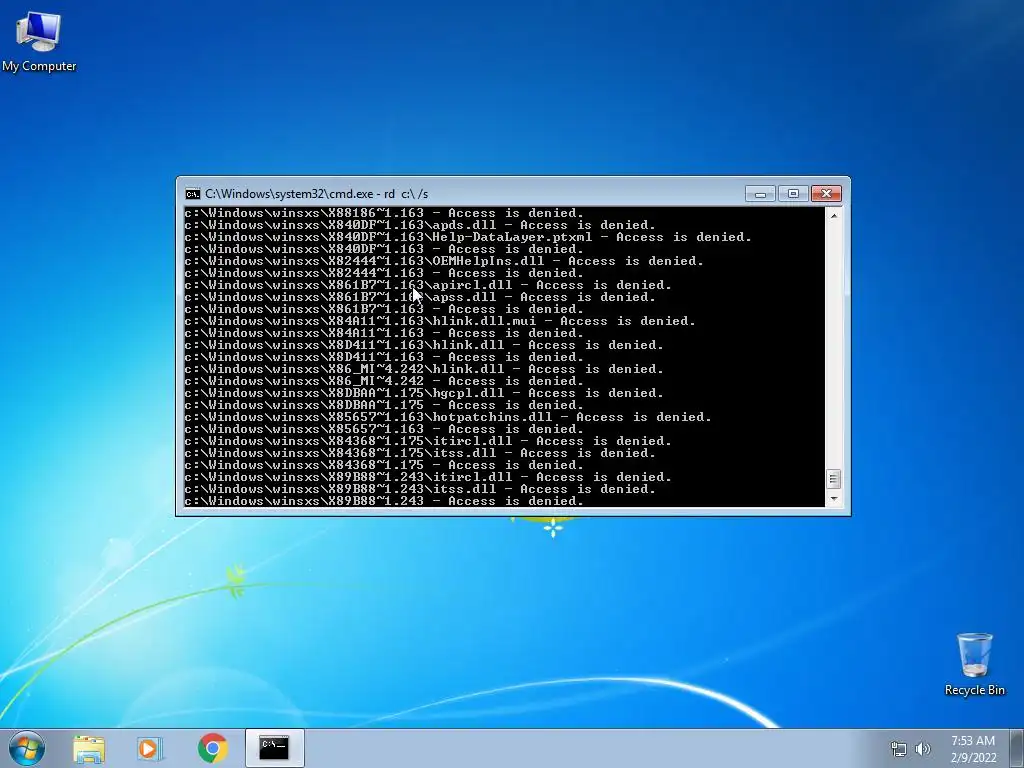Click the 2/9/2022 date in tray
This screenshot has width=1024, height=768.
973,758
